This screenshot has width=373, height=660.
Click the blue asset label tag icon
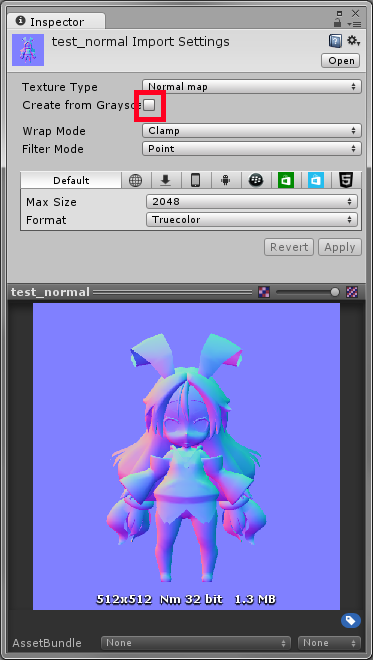(351, 620)
